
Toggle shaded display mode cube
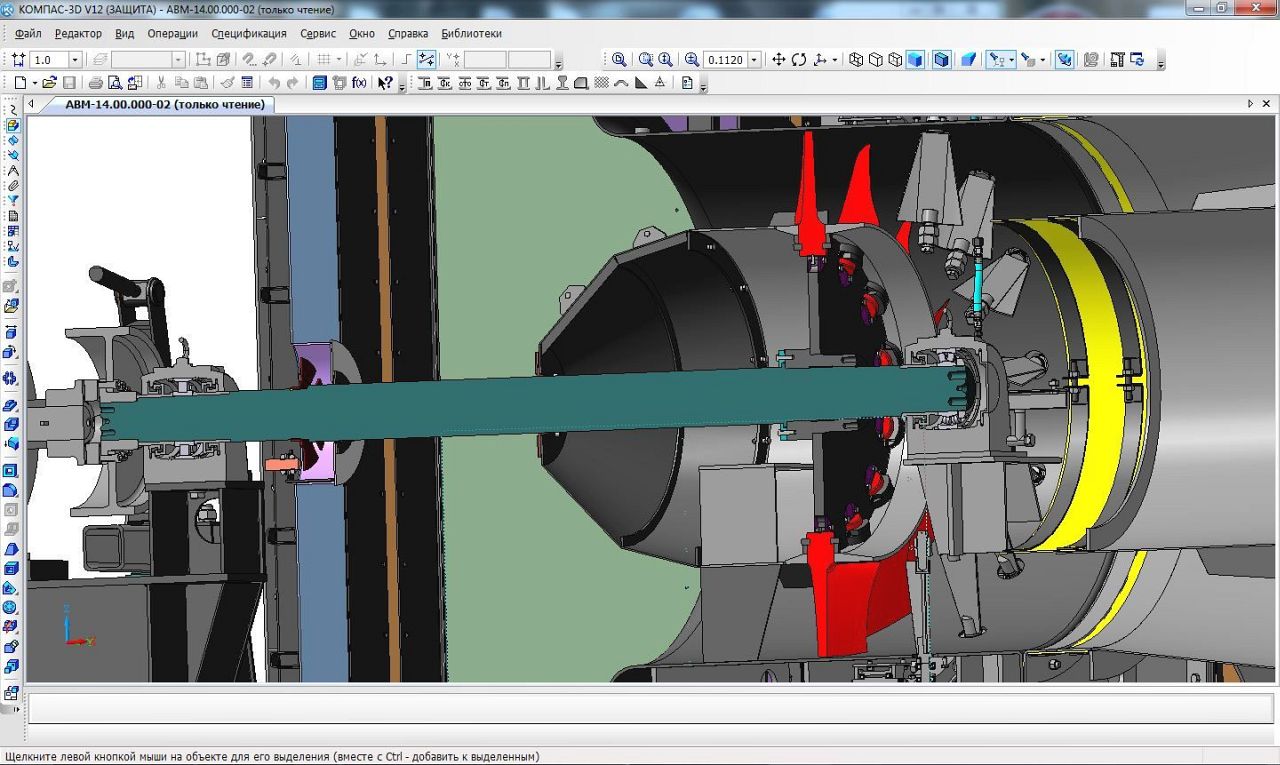click(915, 60)
